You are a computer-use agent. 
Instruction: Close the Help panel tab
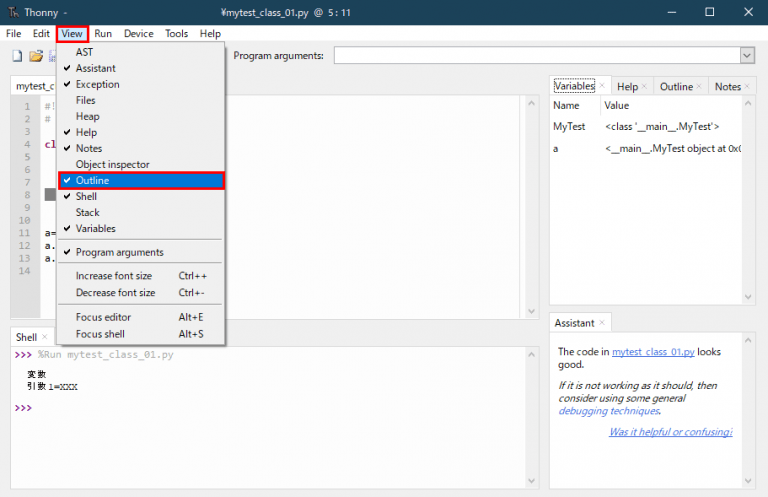pos(645,87)
